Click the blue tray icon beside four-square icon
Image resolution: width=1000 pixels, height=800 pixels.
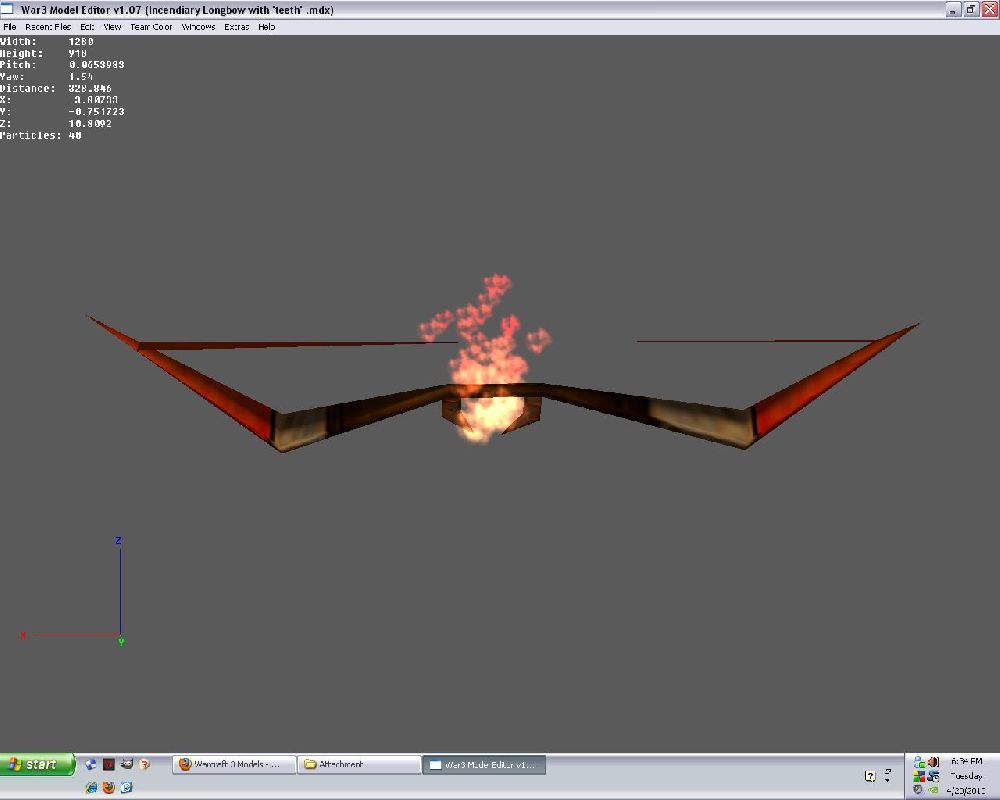point(933,776)
